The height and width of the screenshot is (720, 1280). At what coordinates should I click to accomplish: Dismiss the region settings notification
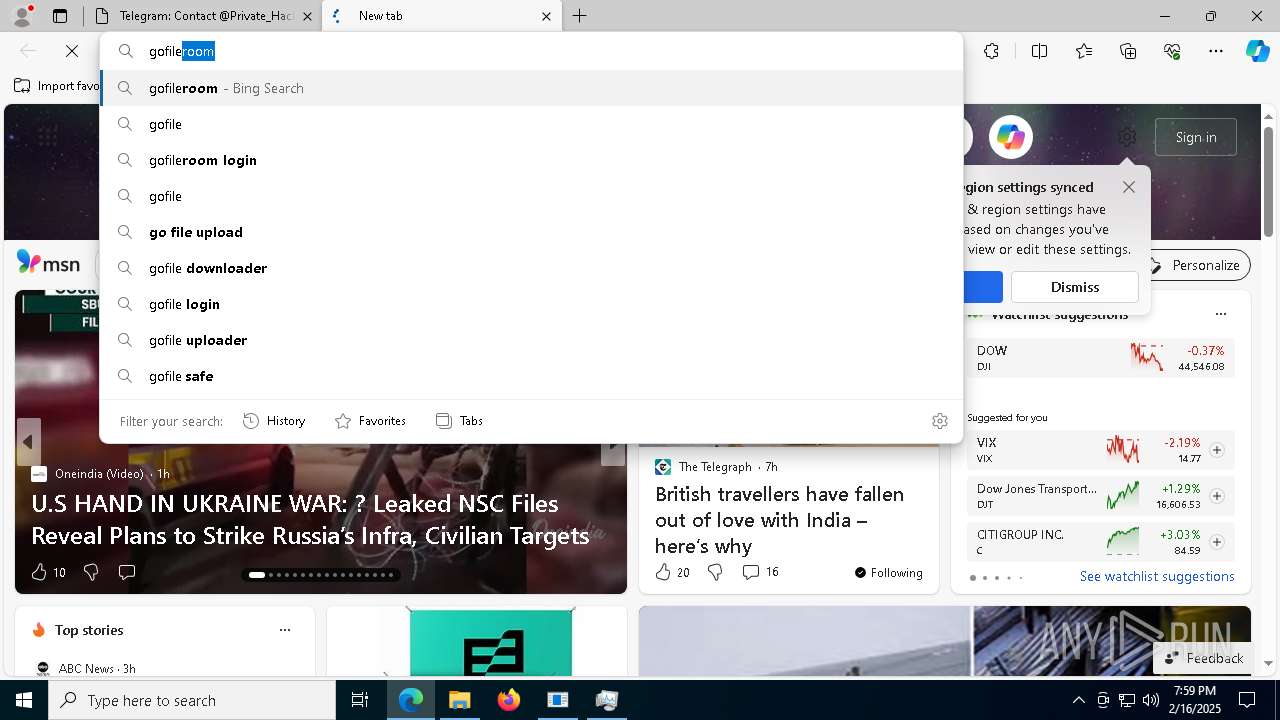(x=1075, y=287)
